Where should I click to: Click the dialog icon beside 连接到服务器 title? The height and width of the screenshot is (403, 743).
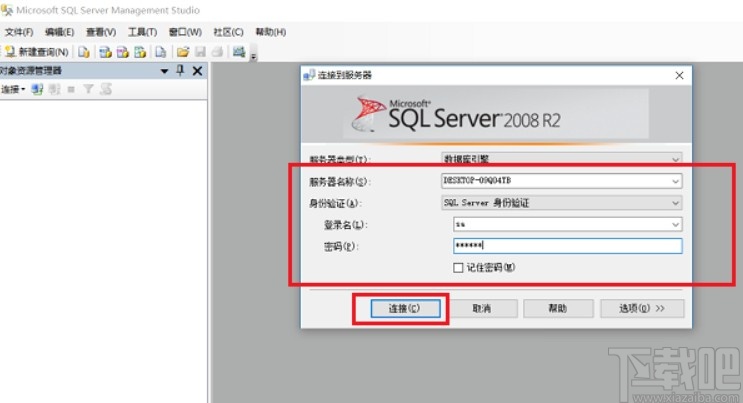[x=309, y=75]
